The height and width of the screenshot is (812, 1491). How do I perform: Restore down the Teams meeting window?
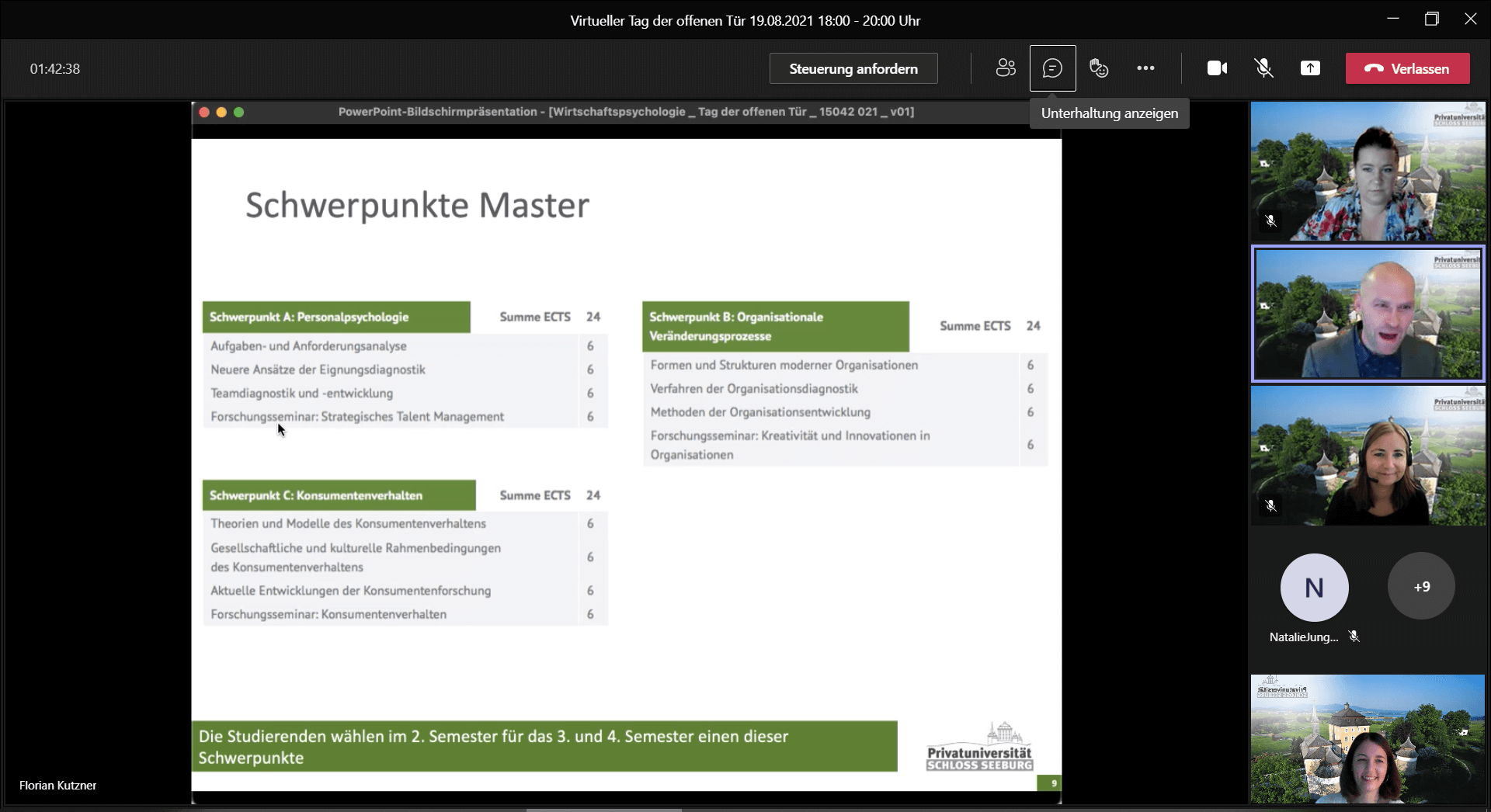click(1432, 19)
